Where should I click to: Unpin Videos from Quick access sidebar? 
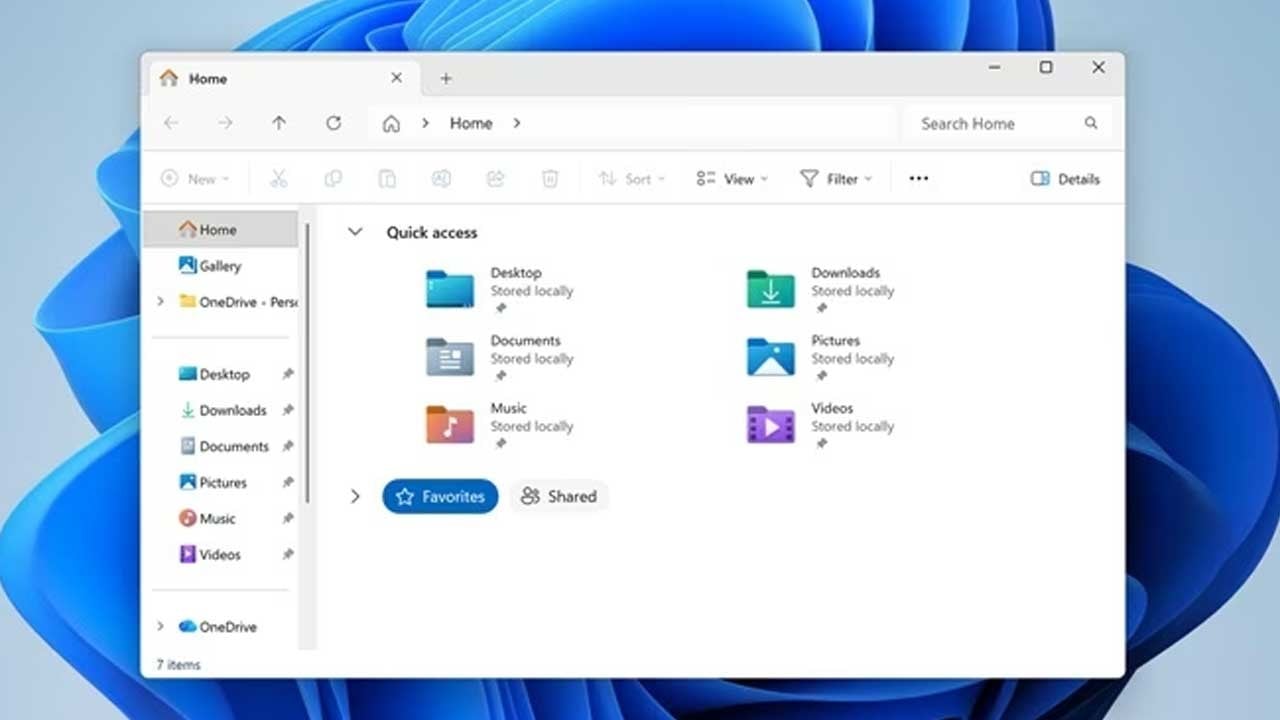pos(288,554)
